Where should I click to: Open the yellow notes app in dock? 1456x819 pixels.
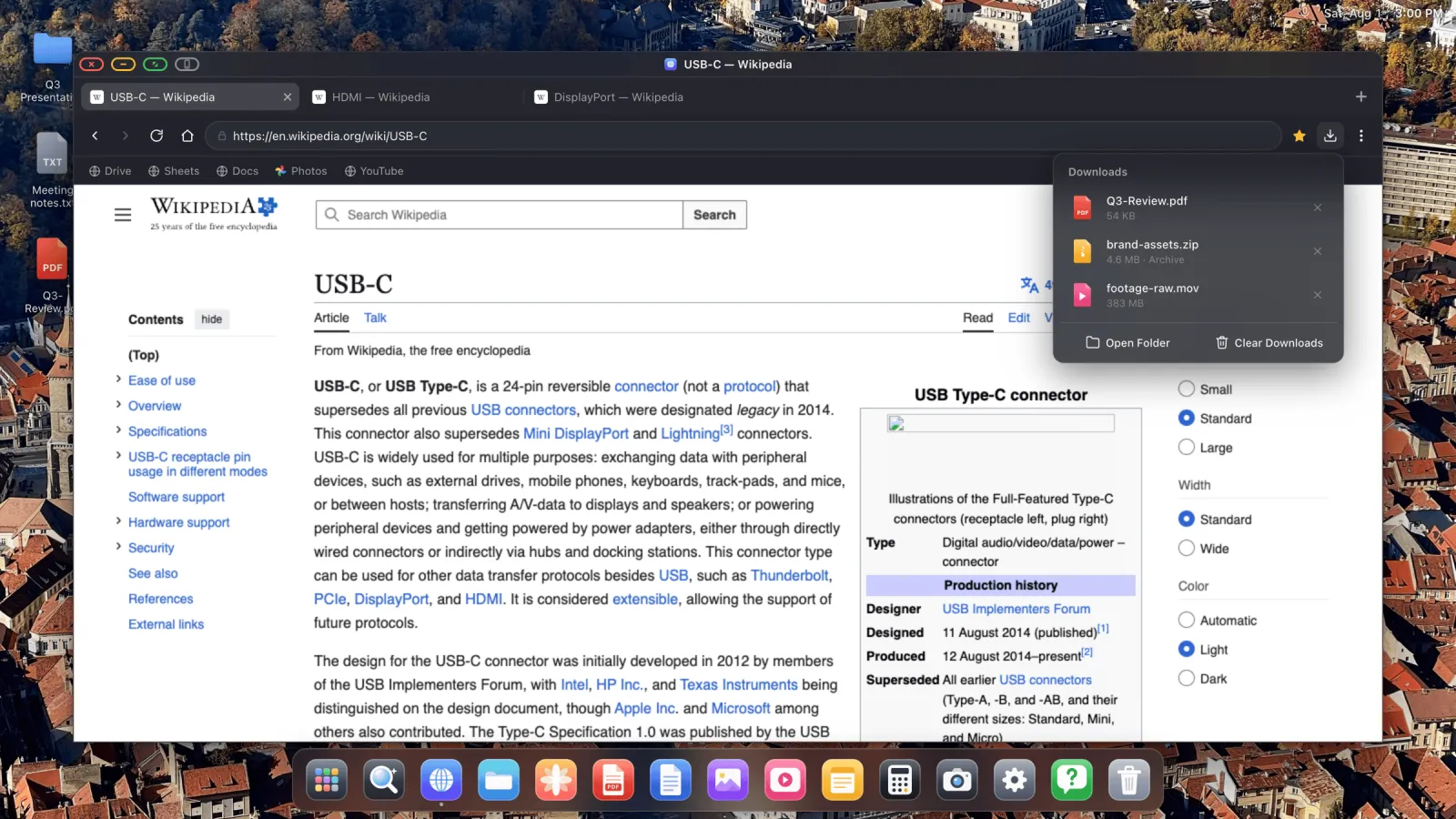843,780
